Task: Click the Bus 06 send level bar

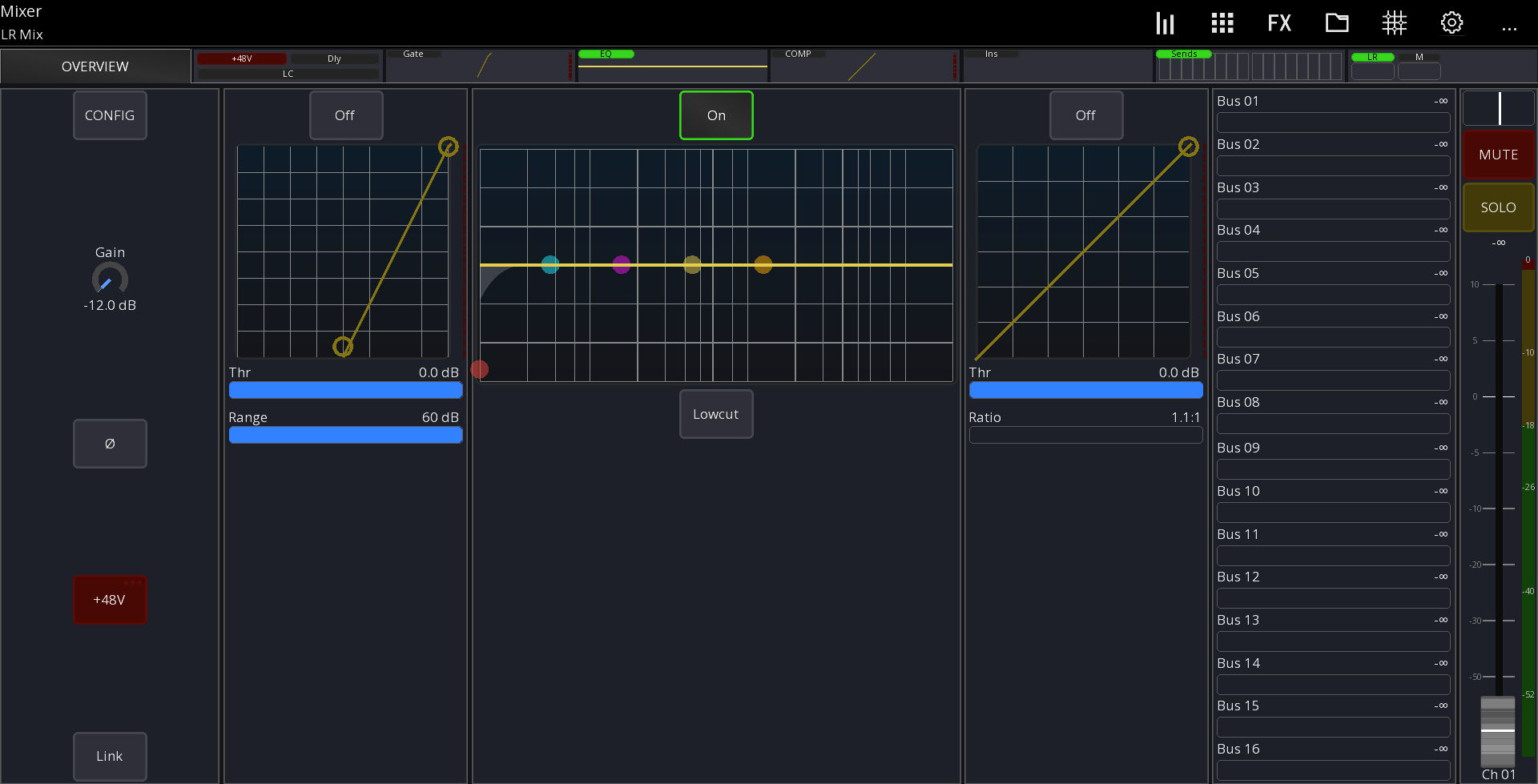Action: (1334, 338)
